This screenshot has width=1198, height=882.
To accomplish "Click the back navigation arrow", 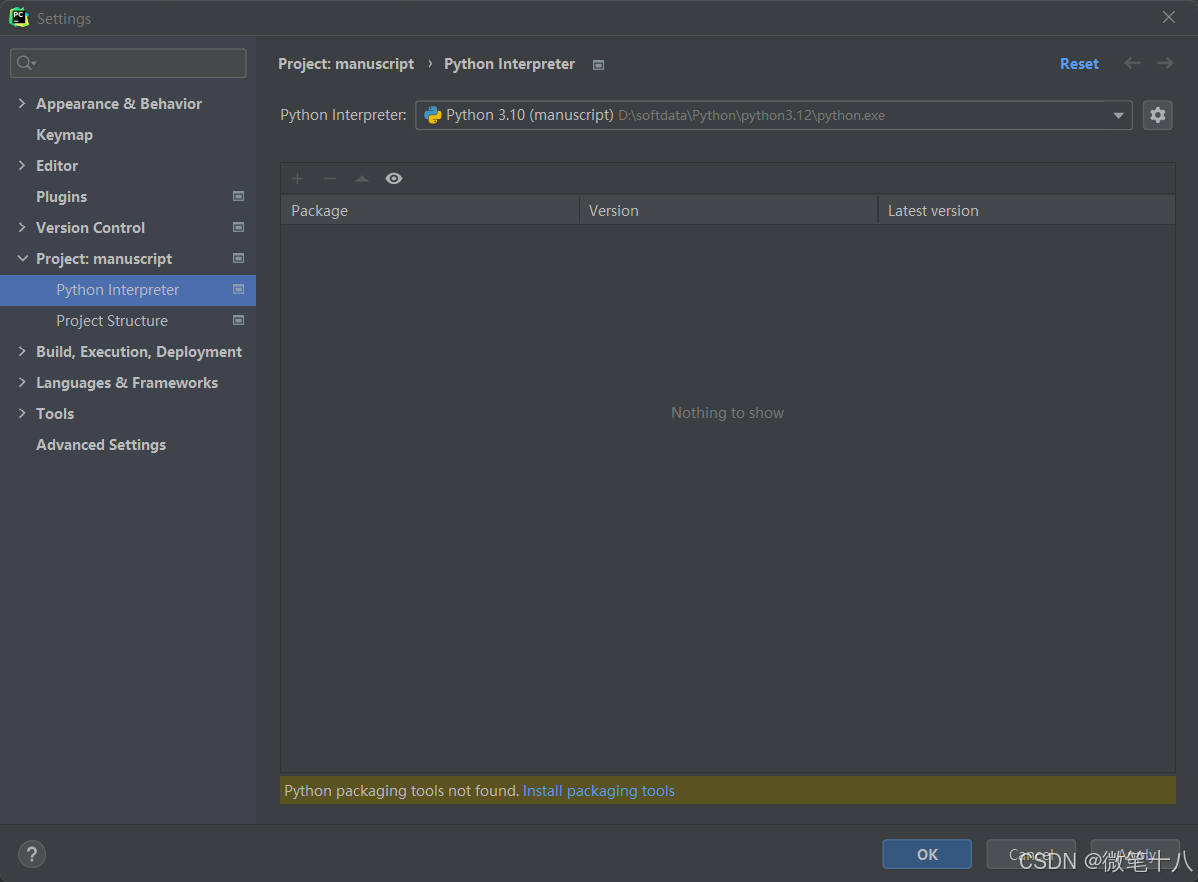I will pos(1132,63).
